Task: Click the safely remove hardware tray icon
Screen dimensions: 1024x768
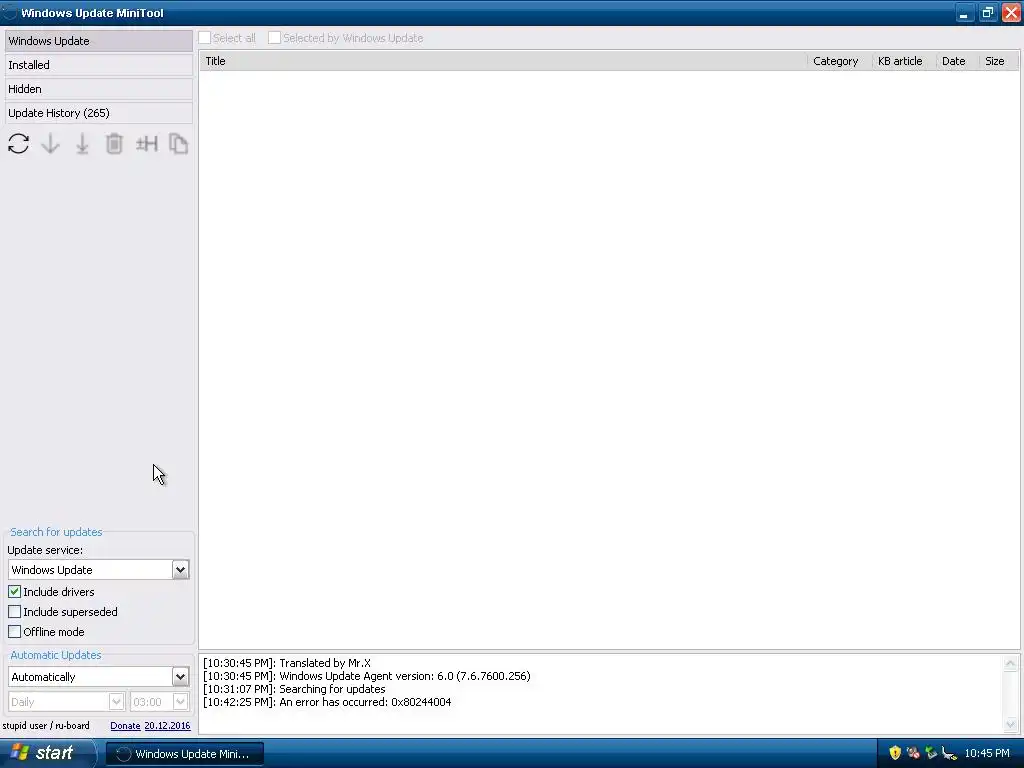Action: (949, 753)
